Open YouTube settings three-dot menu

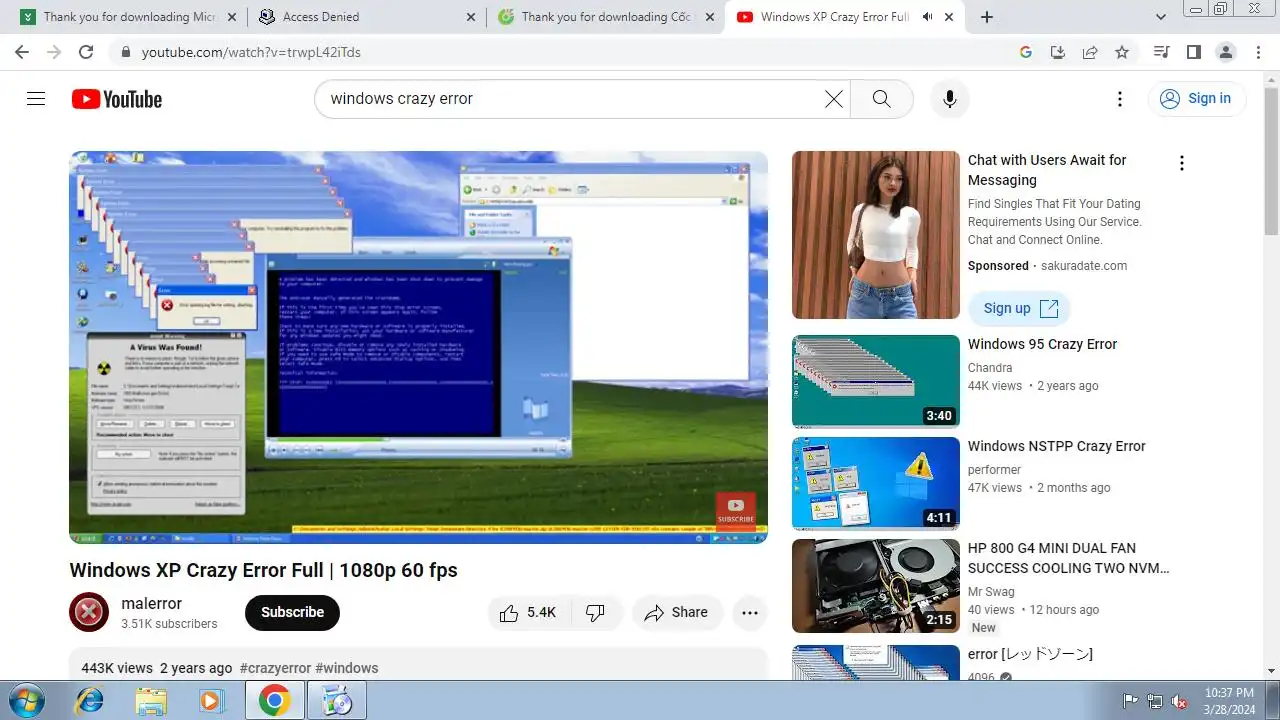1120,98
